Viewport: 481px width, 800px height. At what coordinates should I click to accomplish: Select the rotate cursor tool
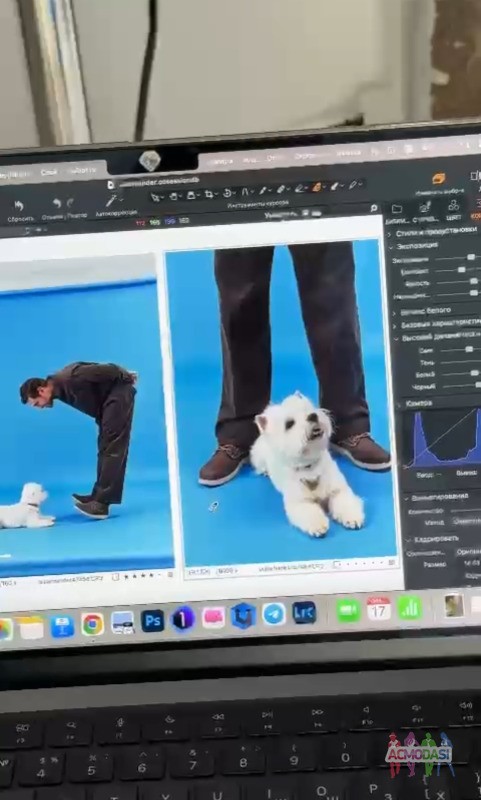pos(227,193)
